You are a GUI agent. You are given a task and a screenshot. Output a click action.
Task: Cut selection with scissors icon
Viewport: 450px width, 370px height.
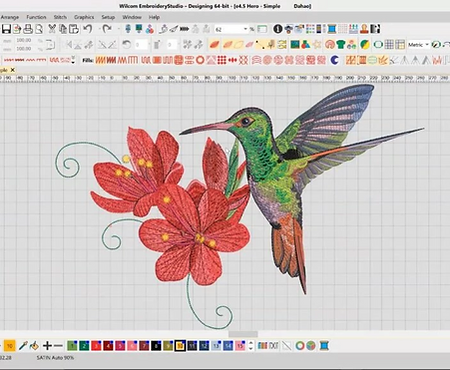pyautogui.click(x=52, y=29)
